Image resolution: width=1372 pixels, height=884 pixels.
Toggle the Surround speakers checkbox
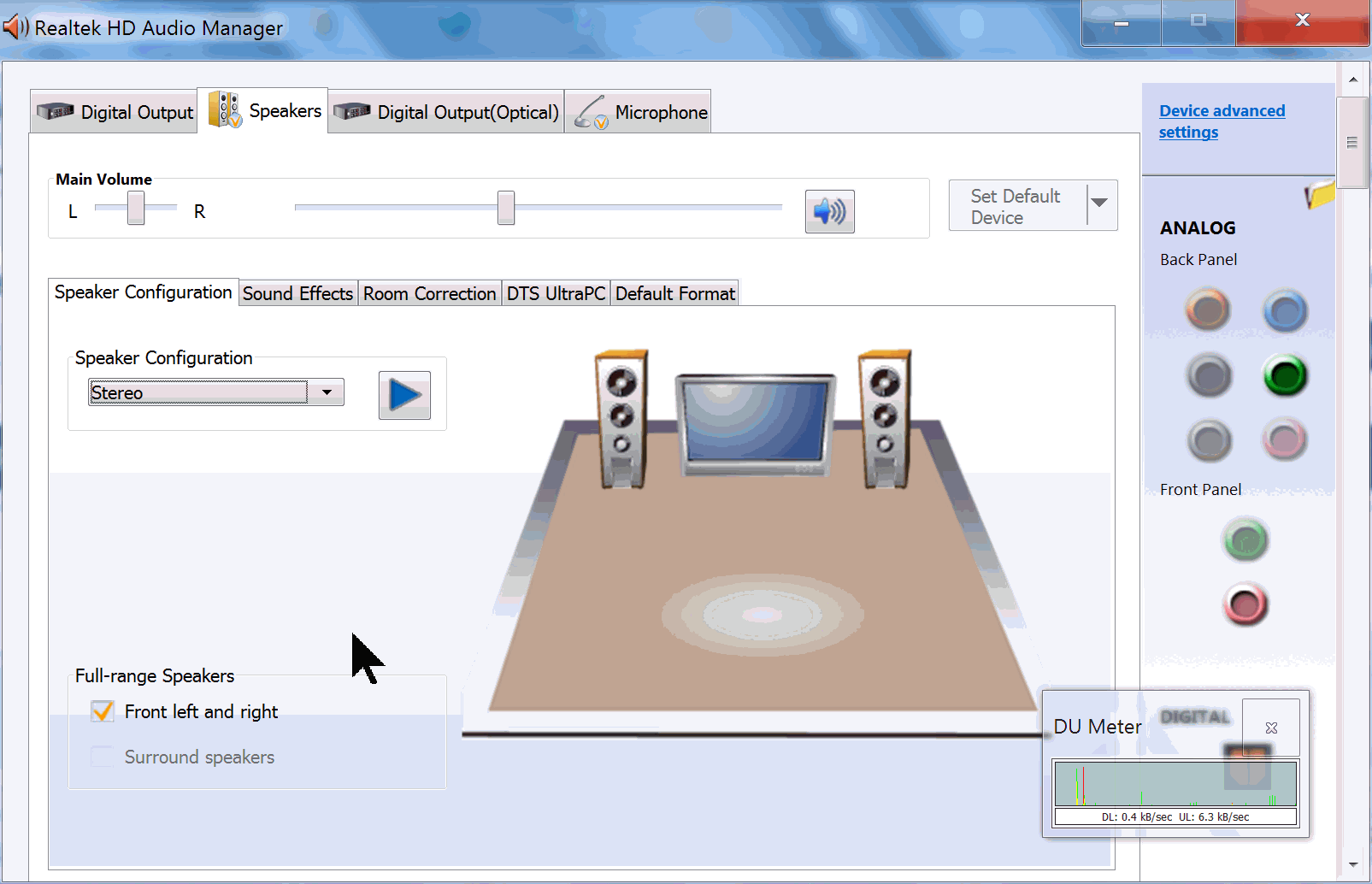(x=103, y=757)
